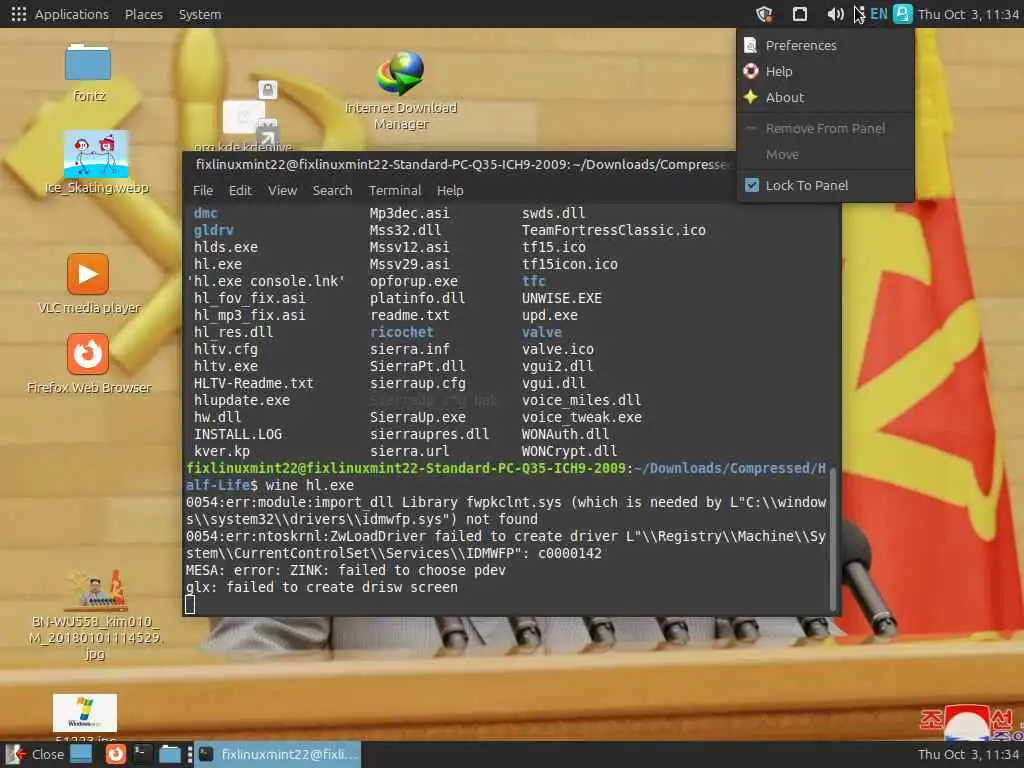Image resolution: width=1024 pixels, height=768 pixels.
Task: Click 'WONCrypt.dll' in terminal listing
Action: pyautogui.click(x=569, y=451)
